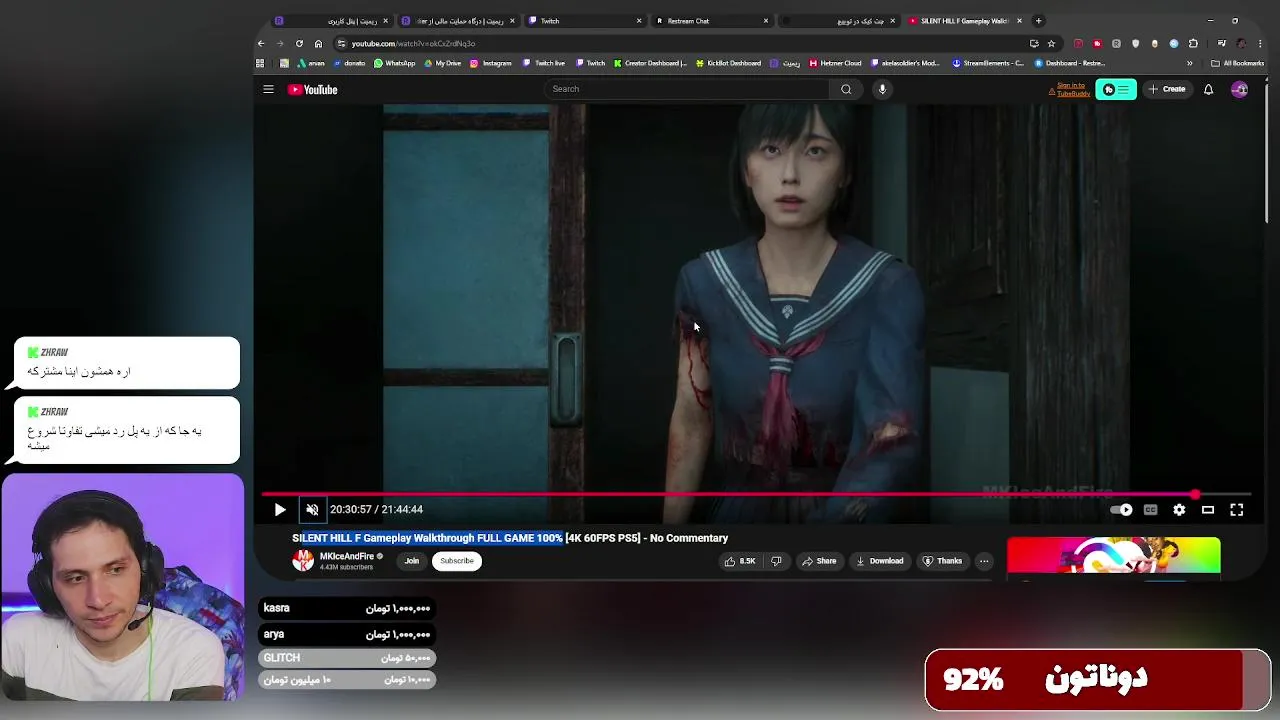Click the colorful ad thumbnail beside video
1280x720 pixels.
click(x=1114, y=556)
